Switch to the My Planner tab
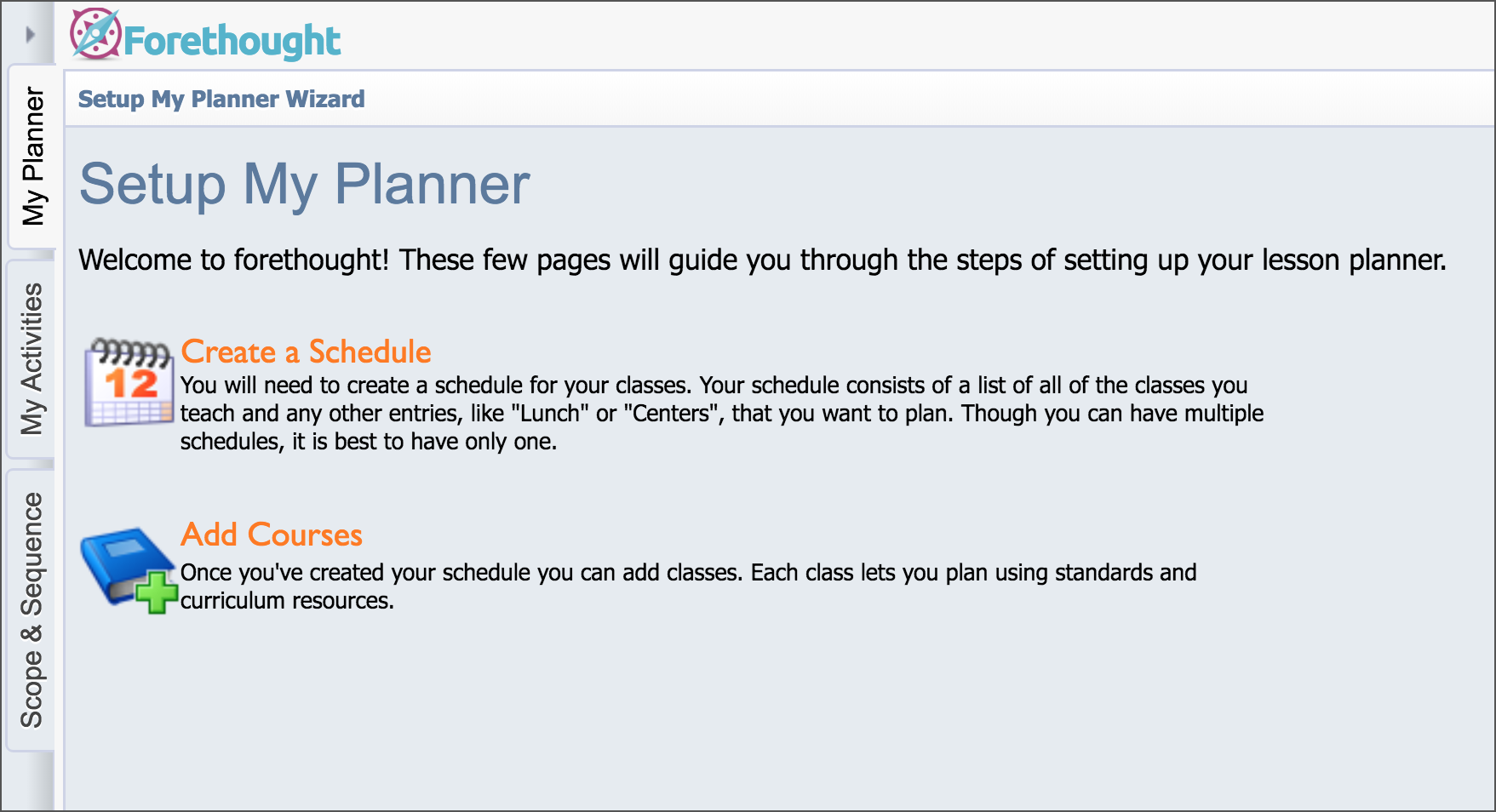The width and height of the screenshot is (1496, 812). 33,157
